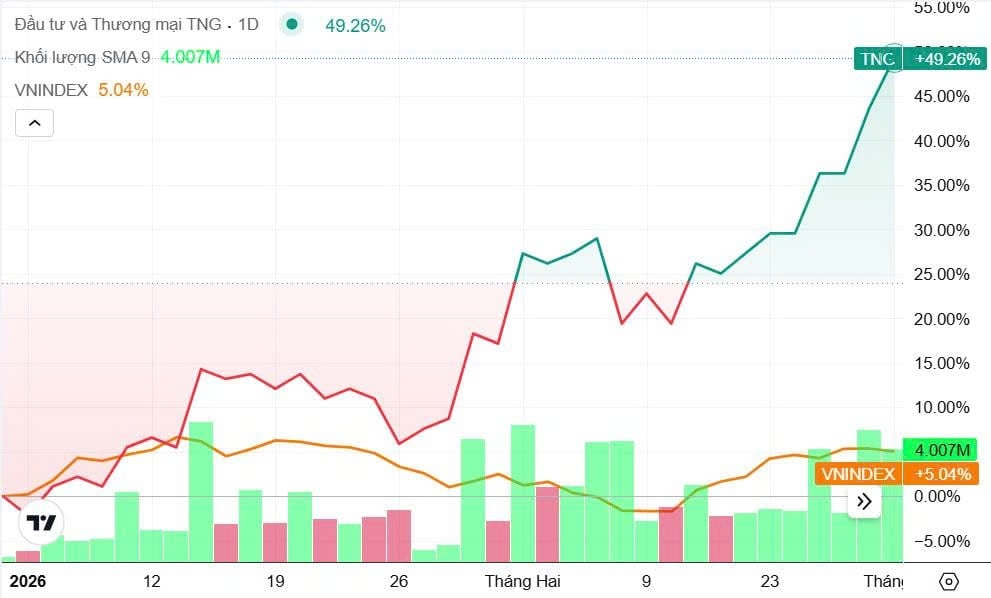Click the 0.00% price scale label

944,497
